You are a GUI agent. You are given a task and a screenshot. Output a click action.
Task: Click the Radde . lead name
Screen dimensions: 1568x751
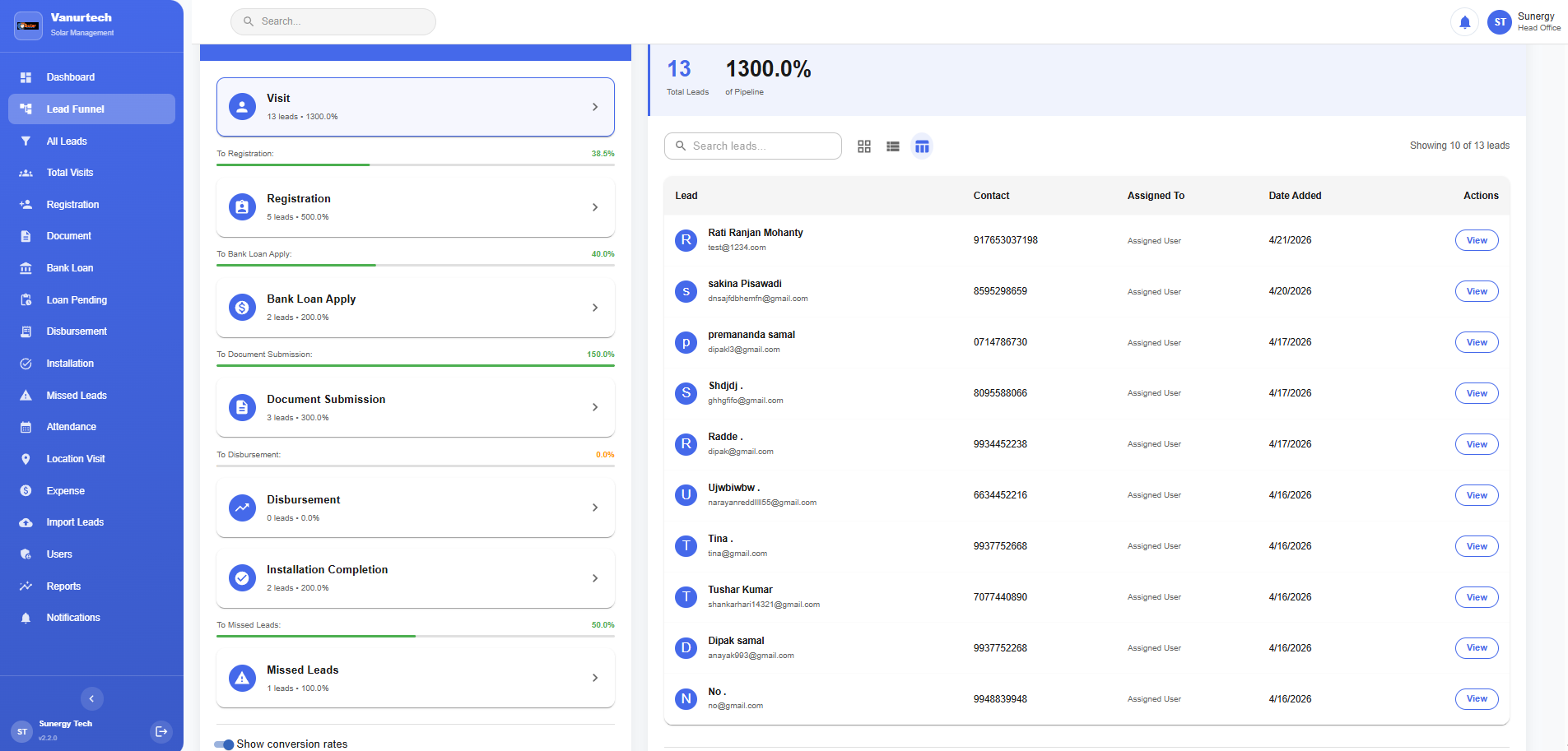(x=725, y=437)
